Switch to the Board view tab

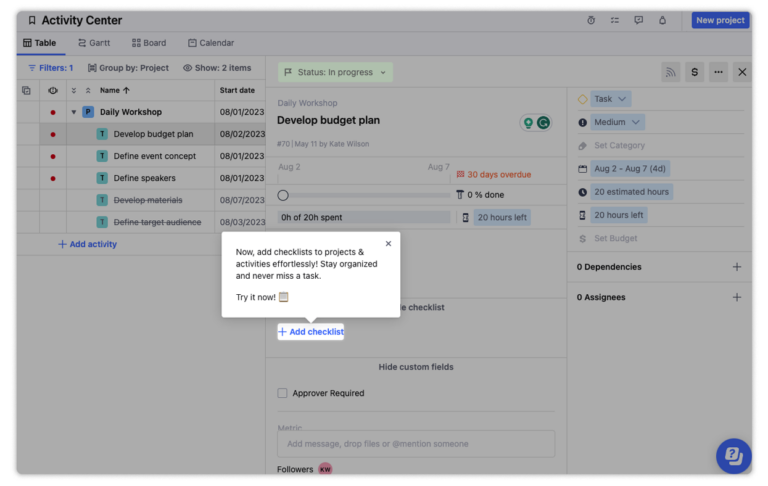[x=149, y=43]
